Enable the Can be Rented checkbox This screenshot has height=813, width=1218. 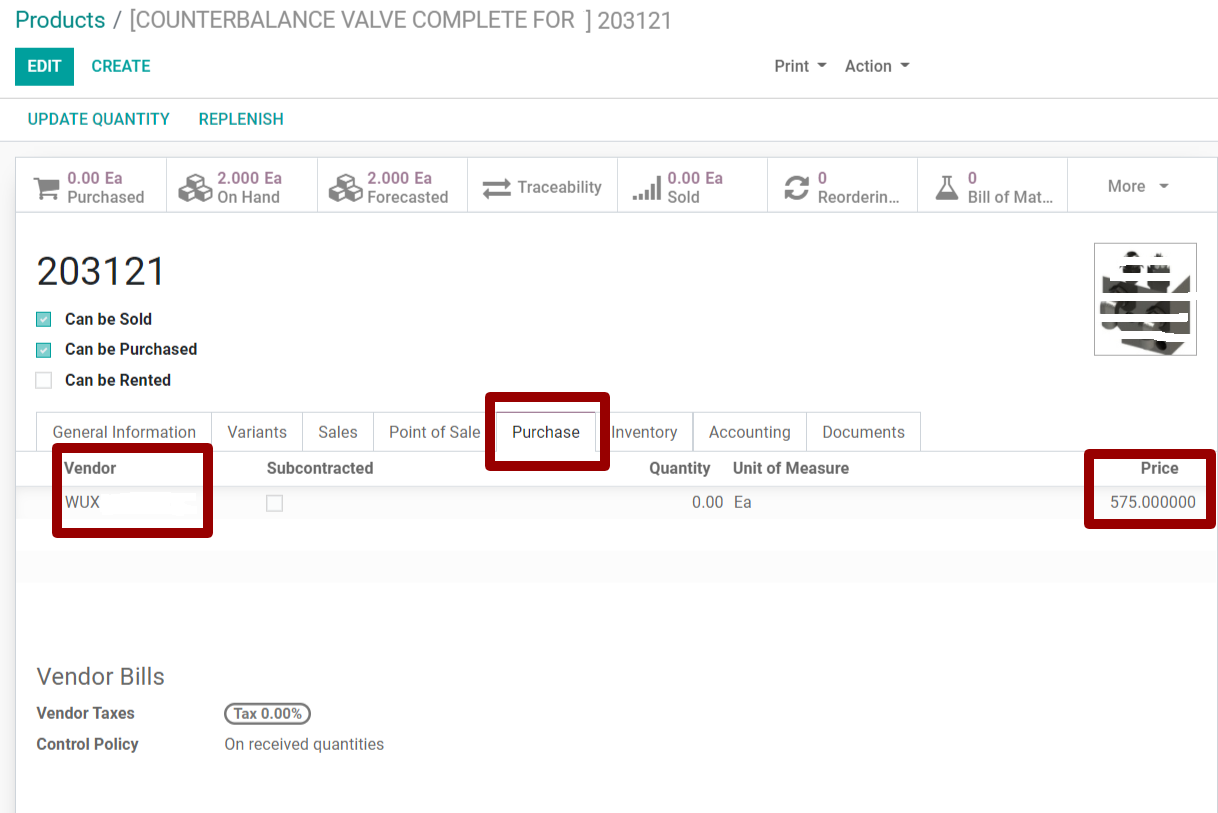click(44, 380)
